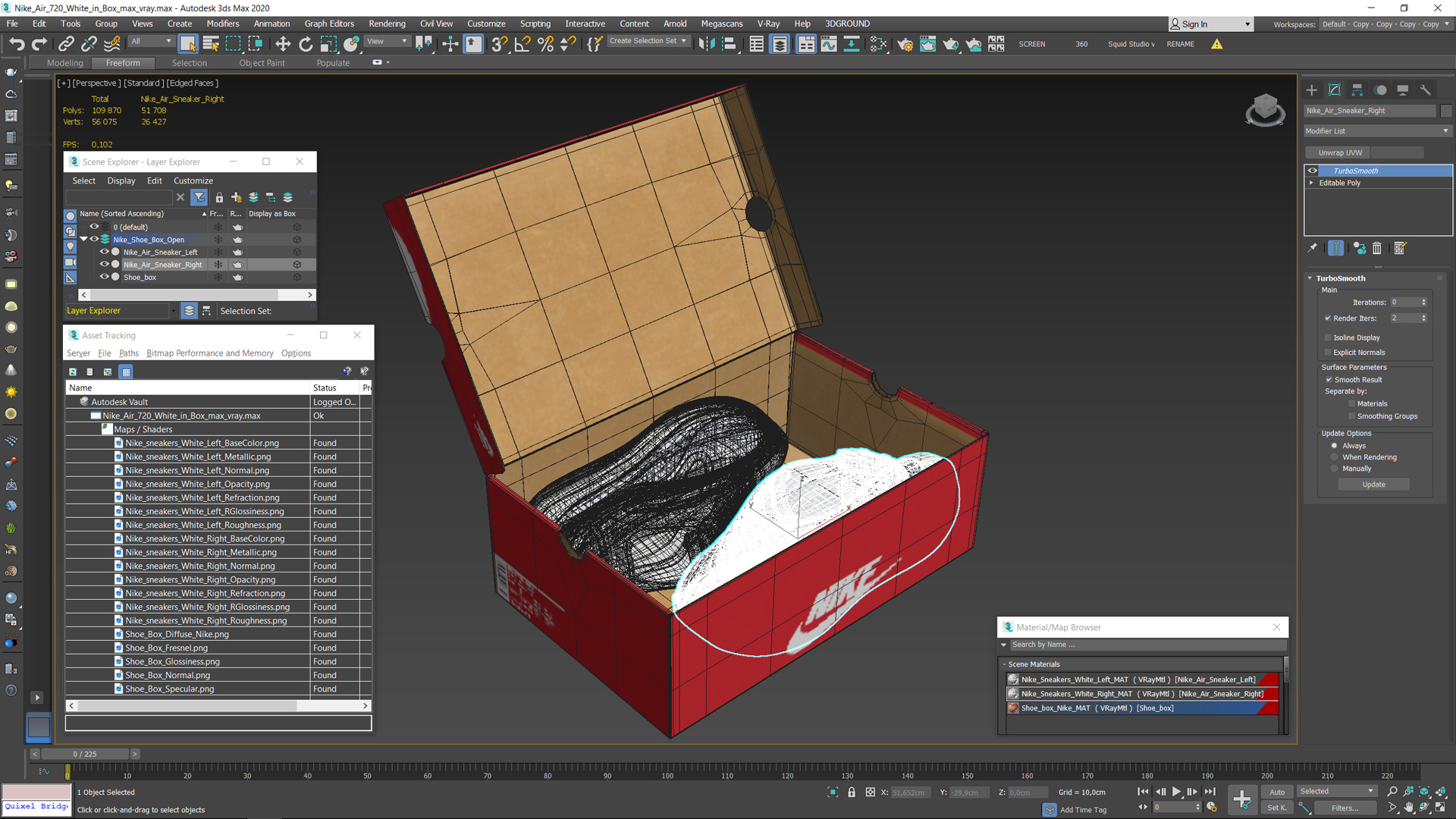Collapse the TurboSmooth rollout
The width and height of the screenshot is (1456, 819).
[x=1310, y=278]
